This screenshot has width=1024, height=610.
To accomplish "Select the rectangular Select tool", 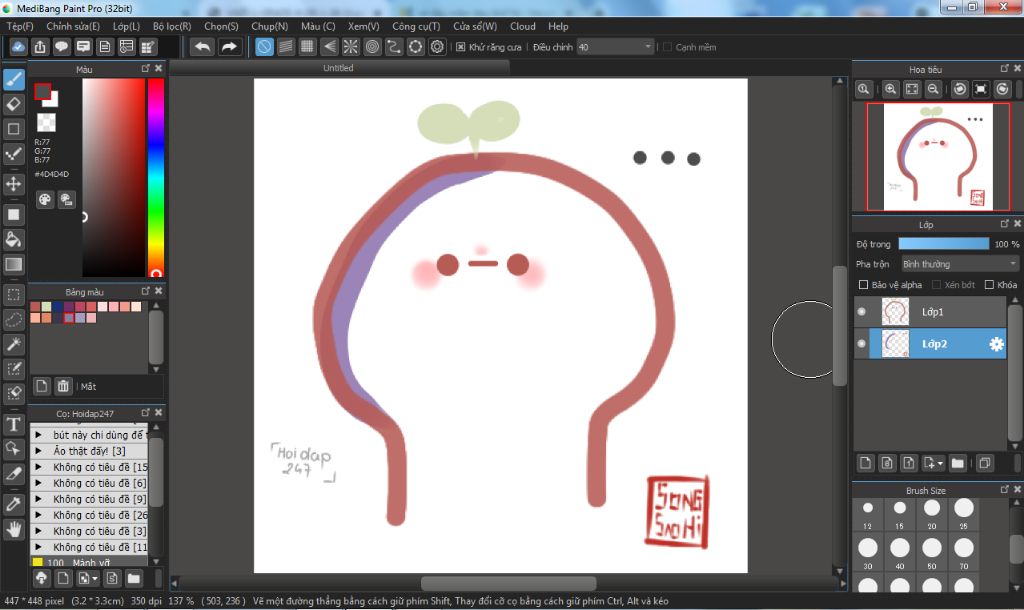I will (14, 295).
